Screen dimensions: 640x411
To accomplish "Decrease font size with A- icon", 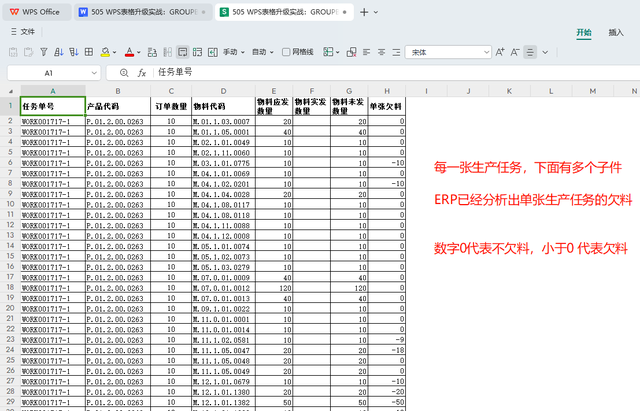I will [x=515, y=52].
